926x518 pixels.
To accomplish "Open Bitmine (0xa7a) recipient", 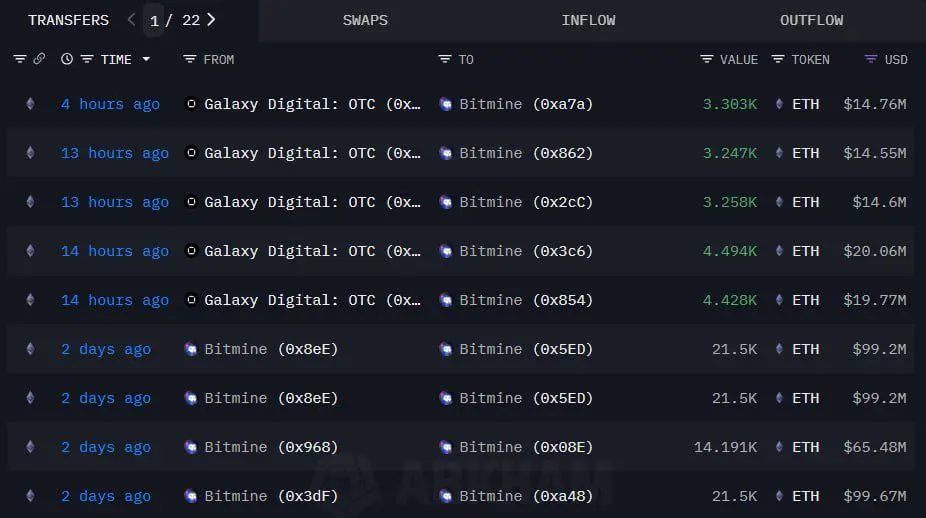I will pos(526,105).
